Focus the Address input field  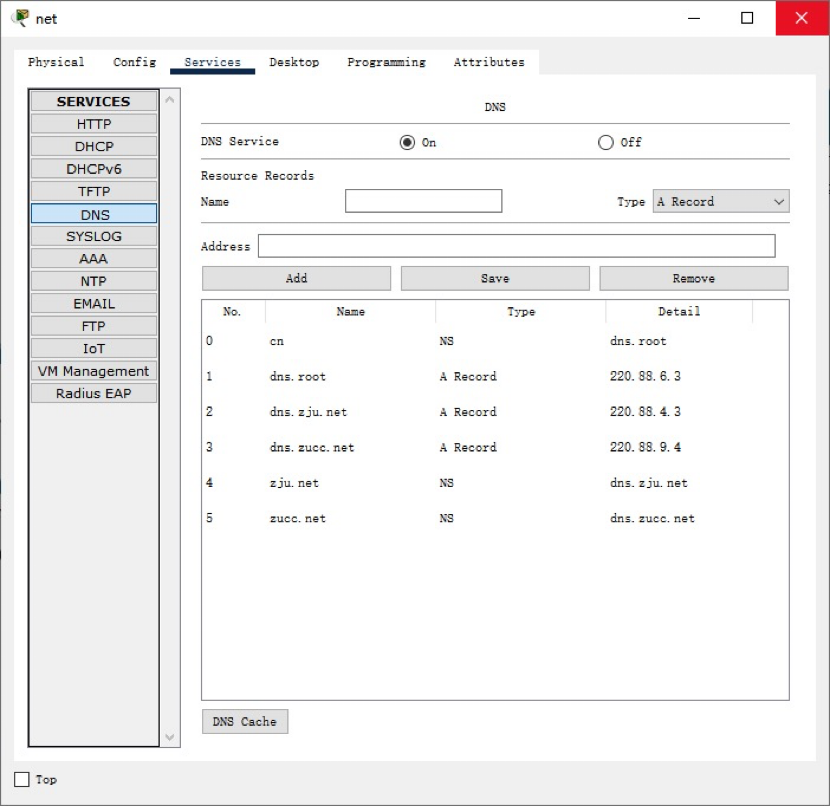point(516,246)
